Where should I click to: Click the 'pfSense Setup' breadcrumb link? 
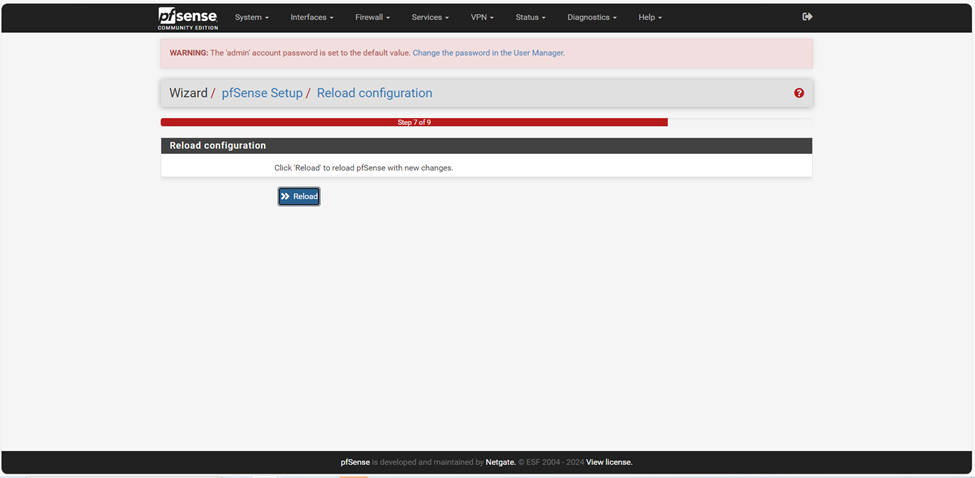pos(261,93)
